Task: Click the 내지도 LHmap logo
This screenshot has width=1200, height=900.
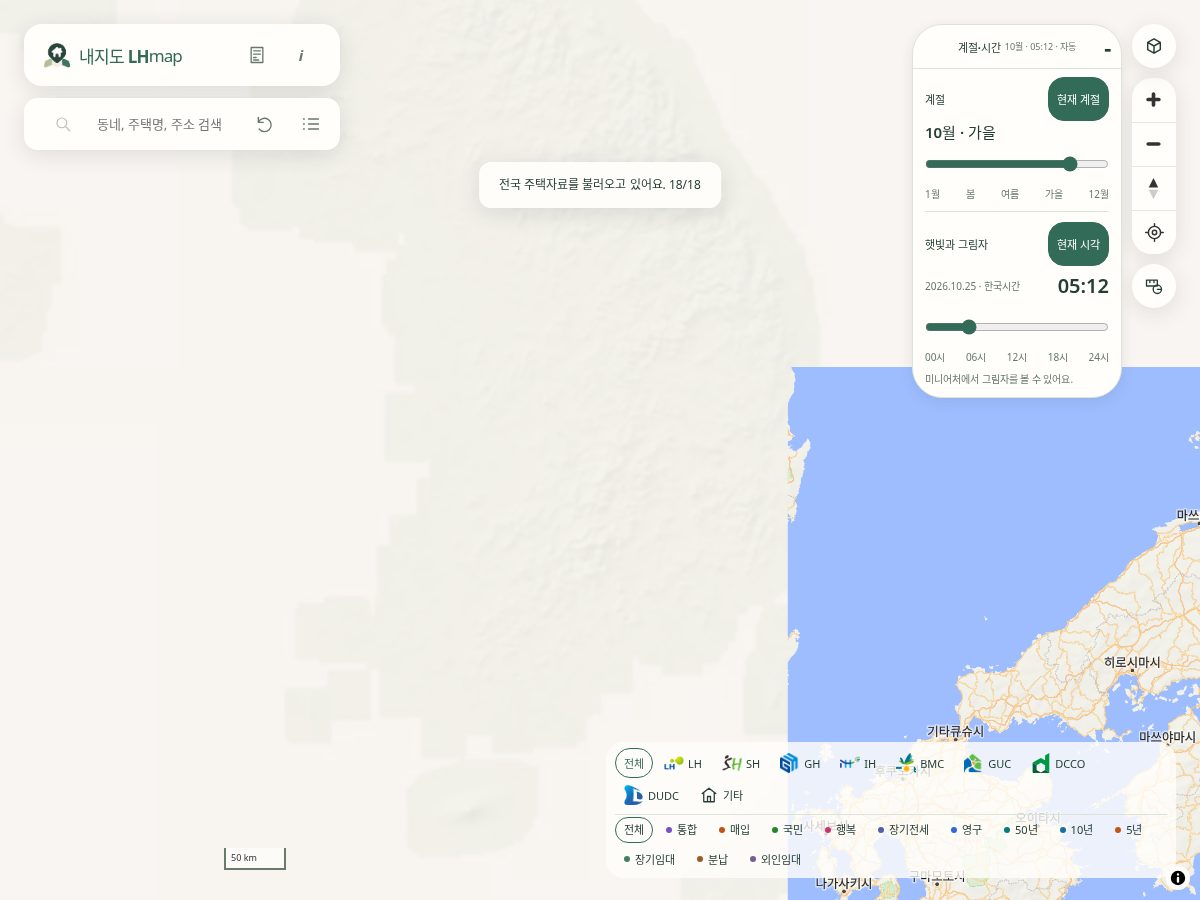Action: tap(113, 56)
